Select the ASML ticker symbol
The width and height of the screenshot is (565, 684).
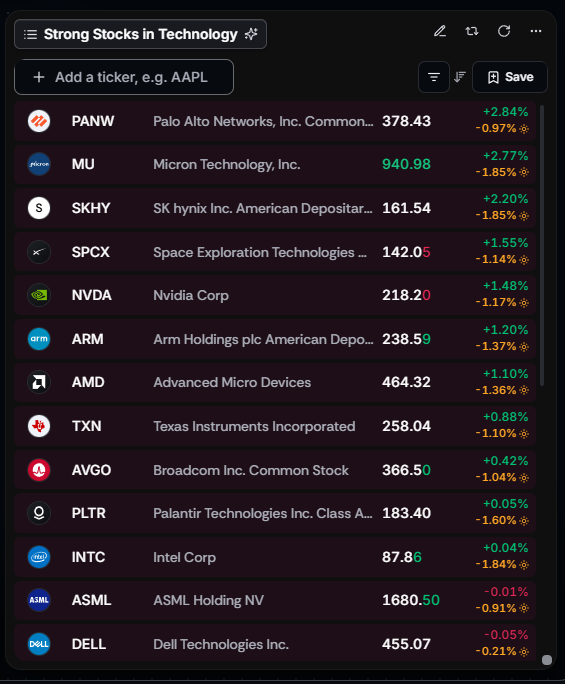(x=91, y=600)
